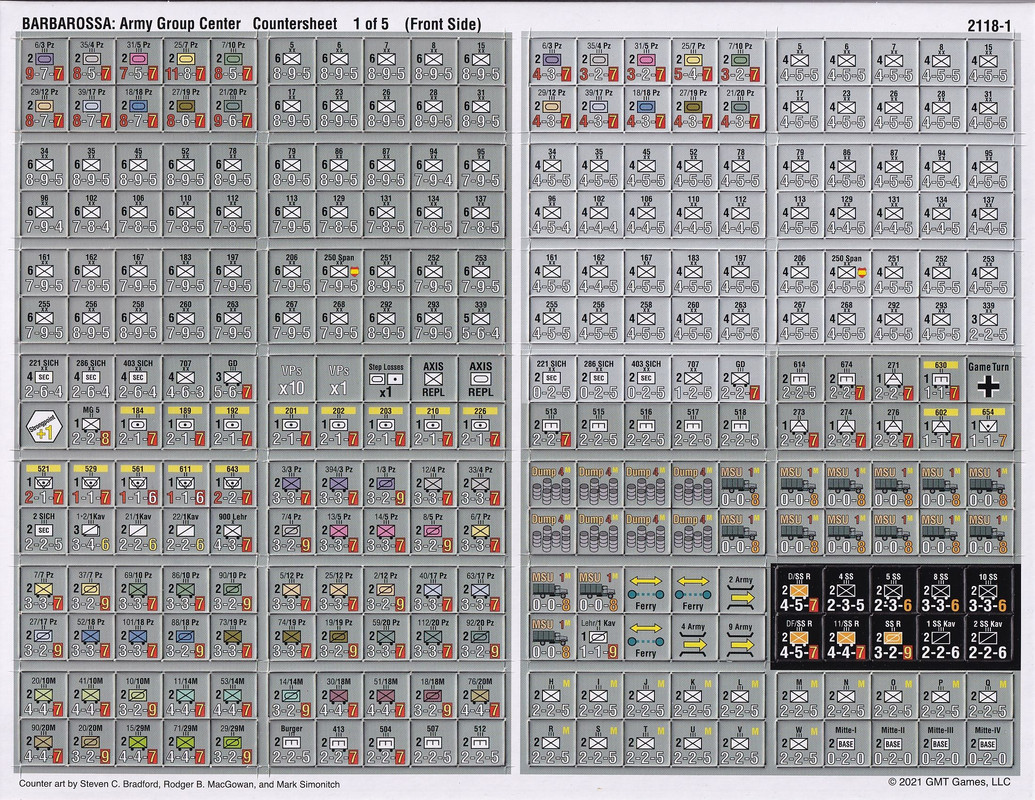Pick the AXIS REPL infantry-symbol counter
The height and width of the screenshot is (800, 1035).
[x=433, y=379]
